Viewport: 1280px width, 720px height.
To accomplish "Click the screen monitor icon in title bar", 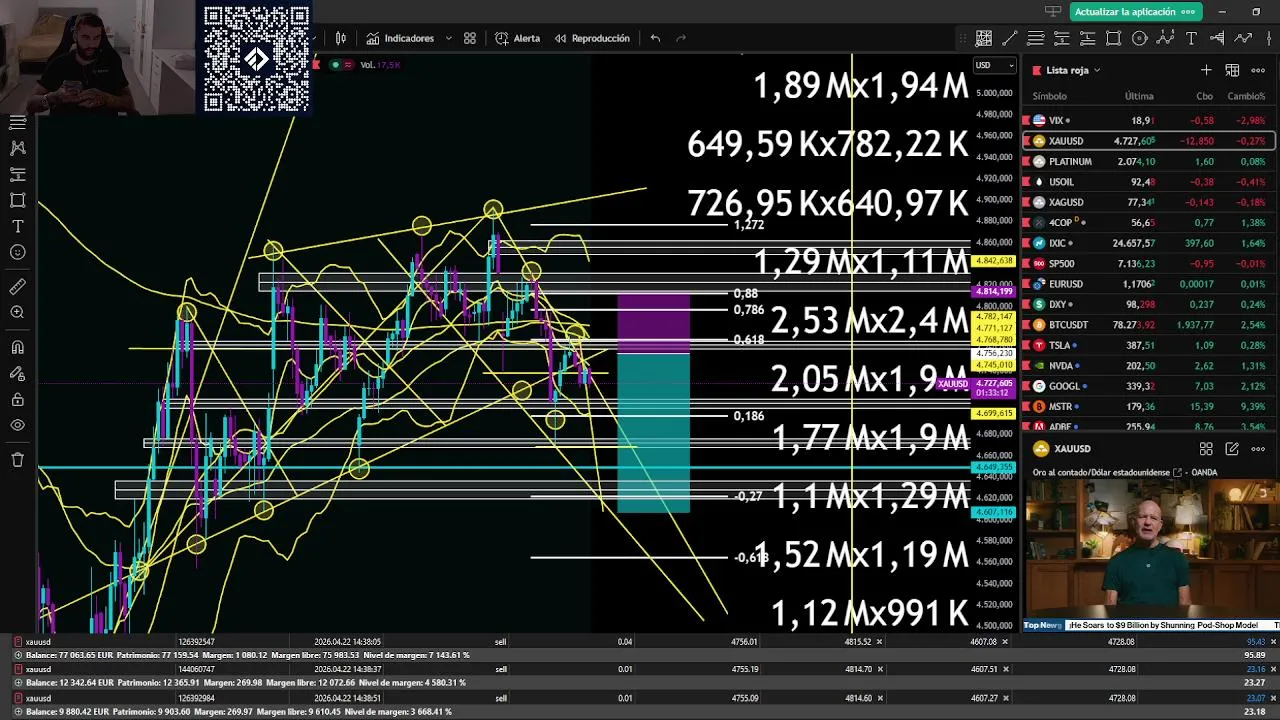I will click(1052, 11).
